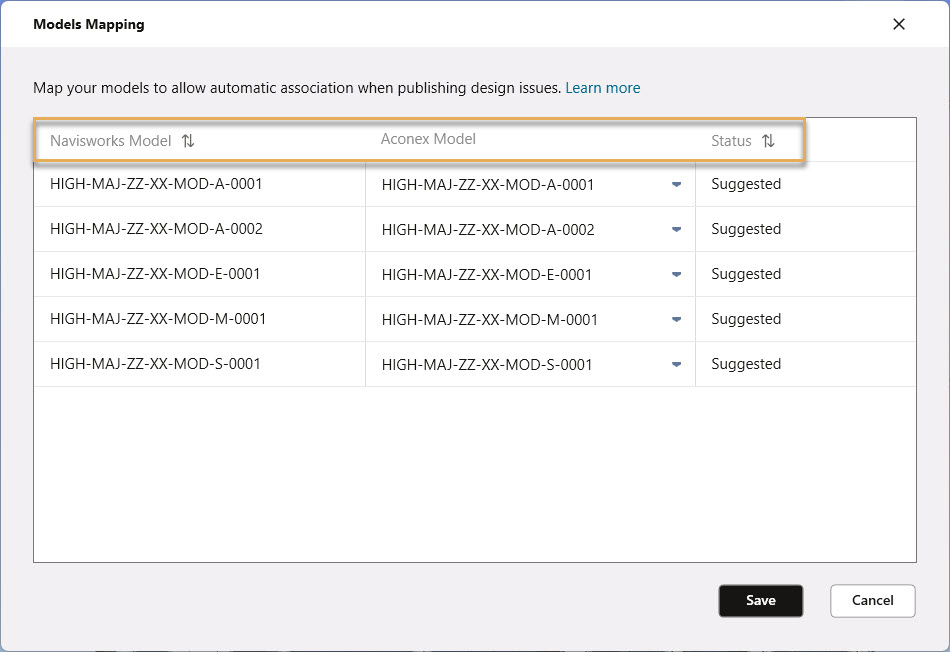Click Suggested status in MOD-A-0001 row
Viewport: 950px width, 652px height.
point(746,184)
